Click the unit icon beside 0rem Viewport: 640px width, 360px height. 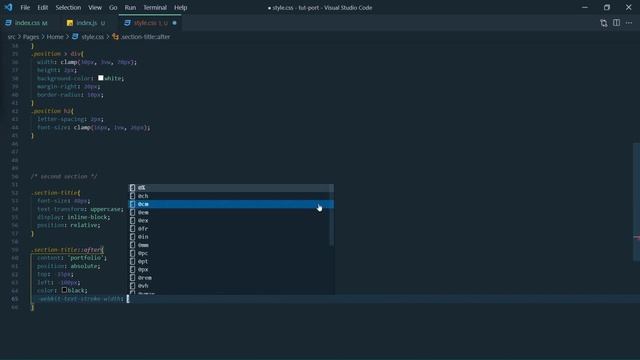click(132, 278)
